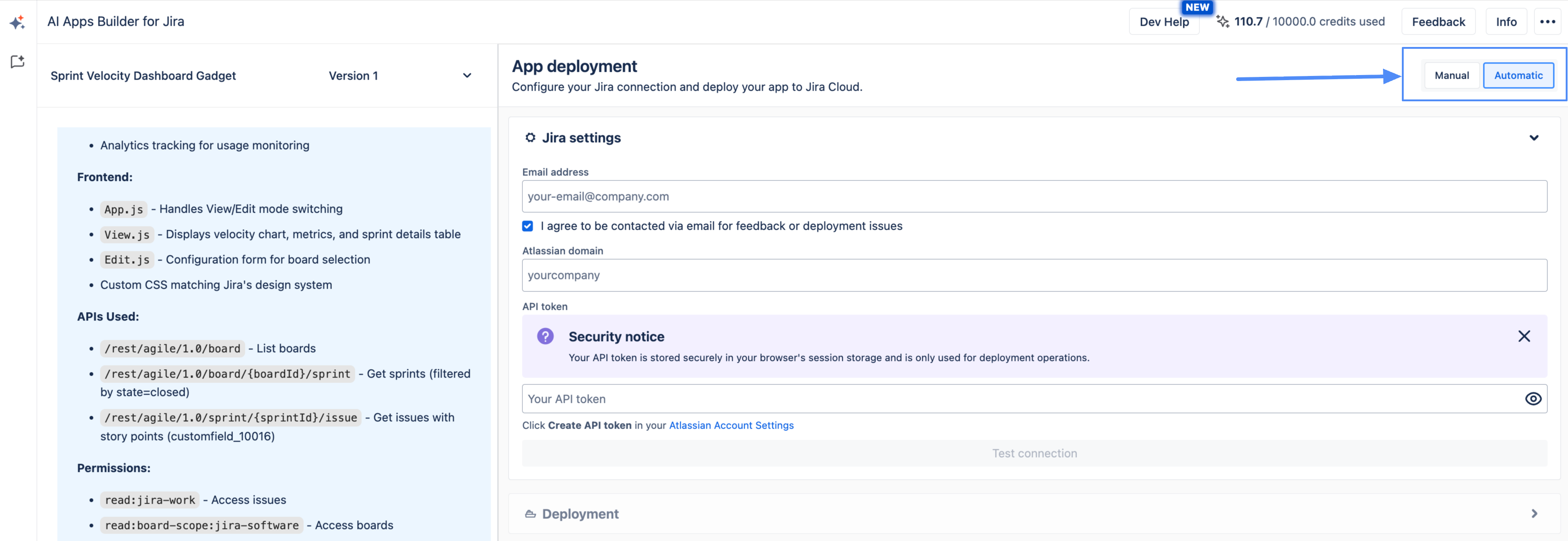Screen dimensions: 1568x541
Task: Open Atlassian Account Settings link
Action: (731, 425)
